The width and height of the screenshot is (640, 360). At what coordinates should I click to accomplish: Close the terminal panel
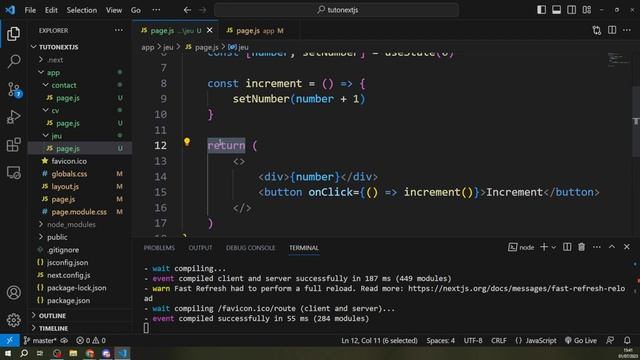point(627,247)
